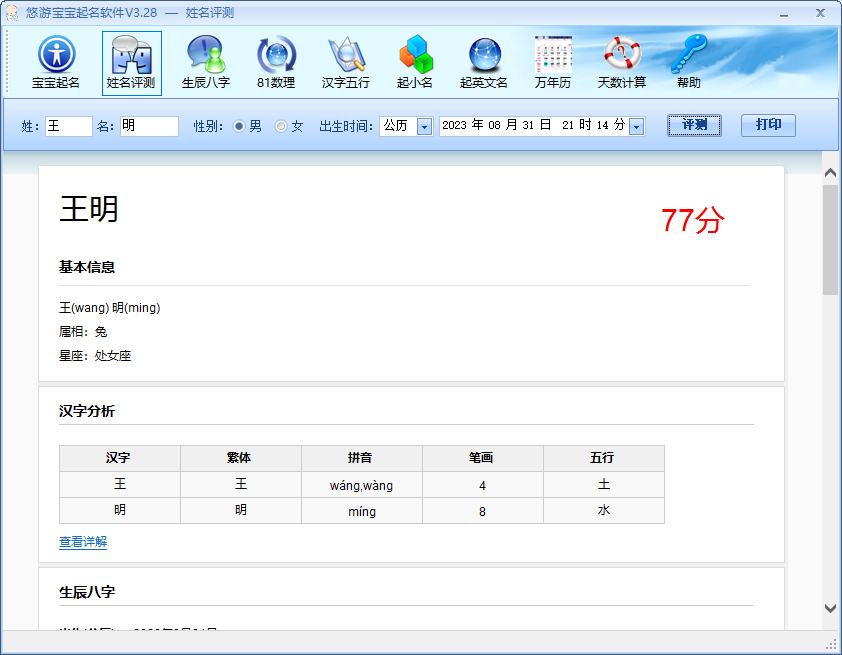The width and height of the screenshot is (842, 655).
Task: Click the 名 given name input field
Action: pos(149,126)
